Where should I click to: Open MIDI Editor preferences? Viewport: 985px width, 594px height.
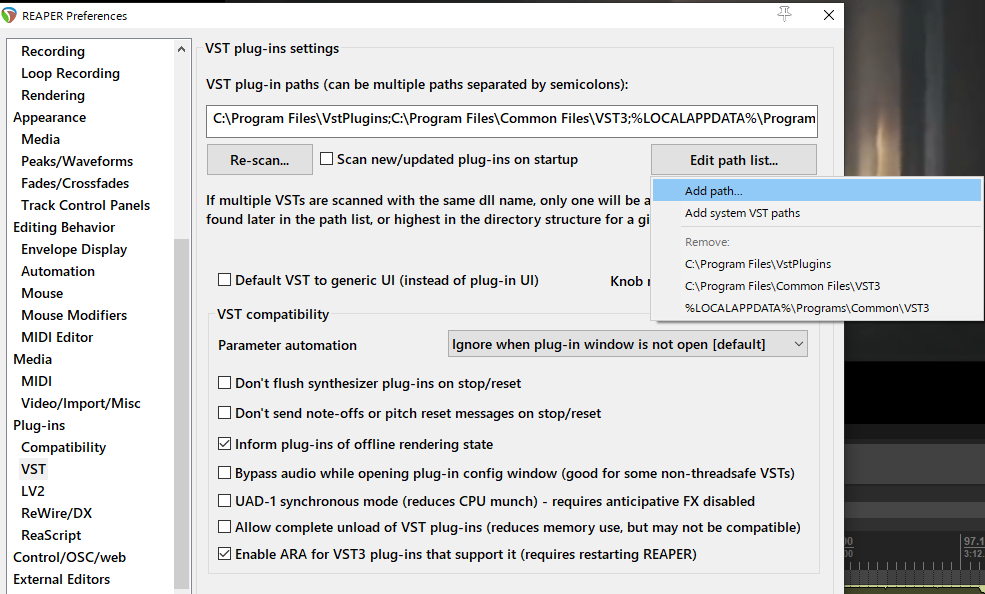pos(57,337)
